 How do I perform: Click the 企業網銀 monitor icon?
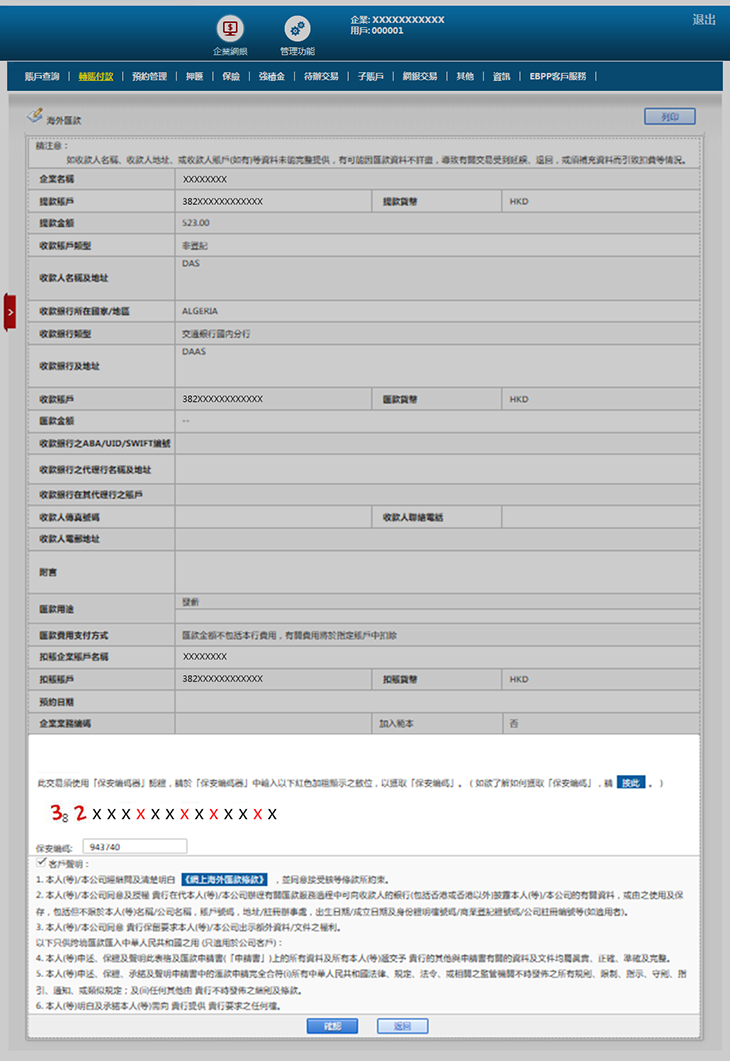click(x=230, y=29)
